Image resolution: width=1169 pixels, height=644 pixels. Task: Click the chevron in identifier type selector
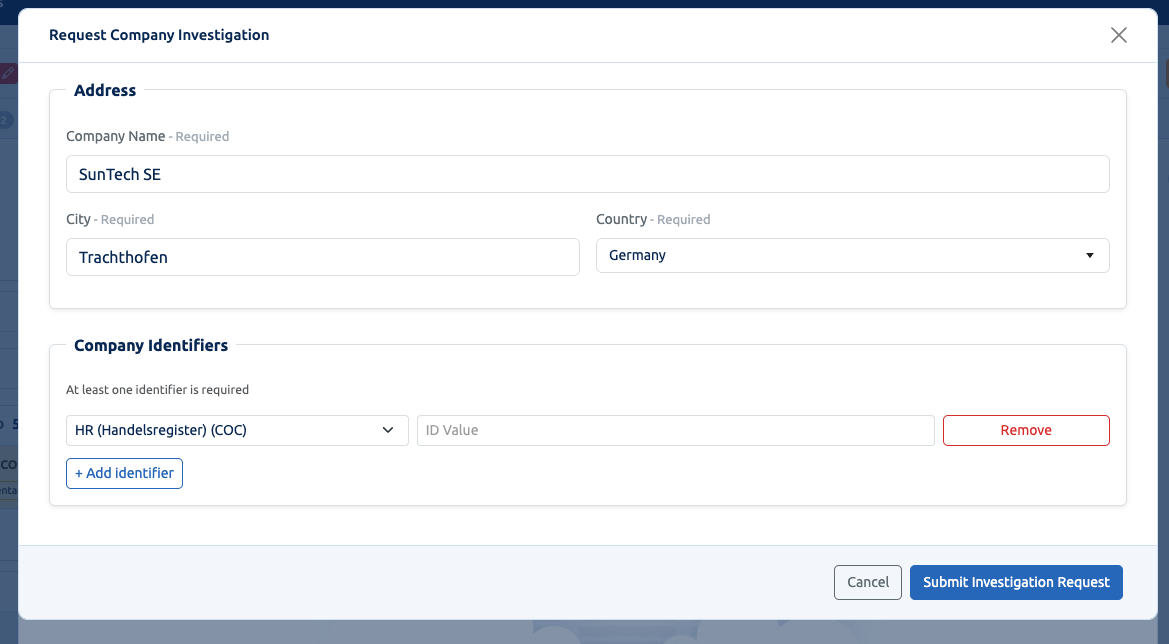click(x=388, y=430)
